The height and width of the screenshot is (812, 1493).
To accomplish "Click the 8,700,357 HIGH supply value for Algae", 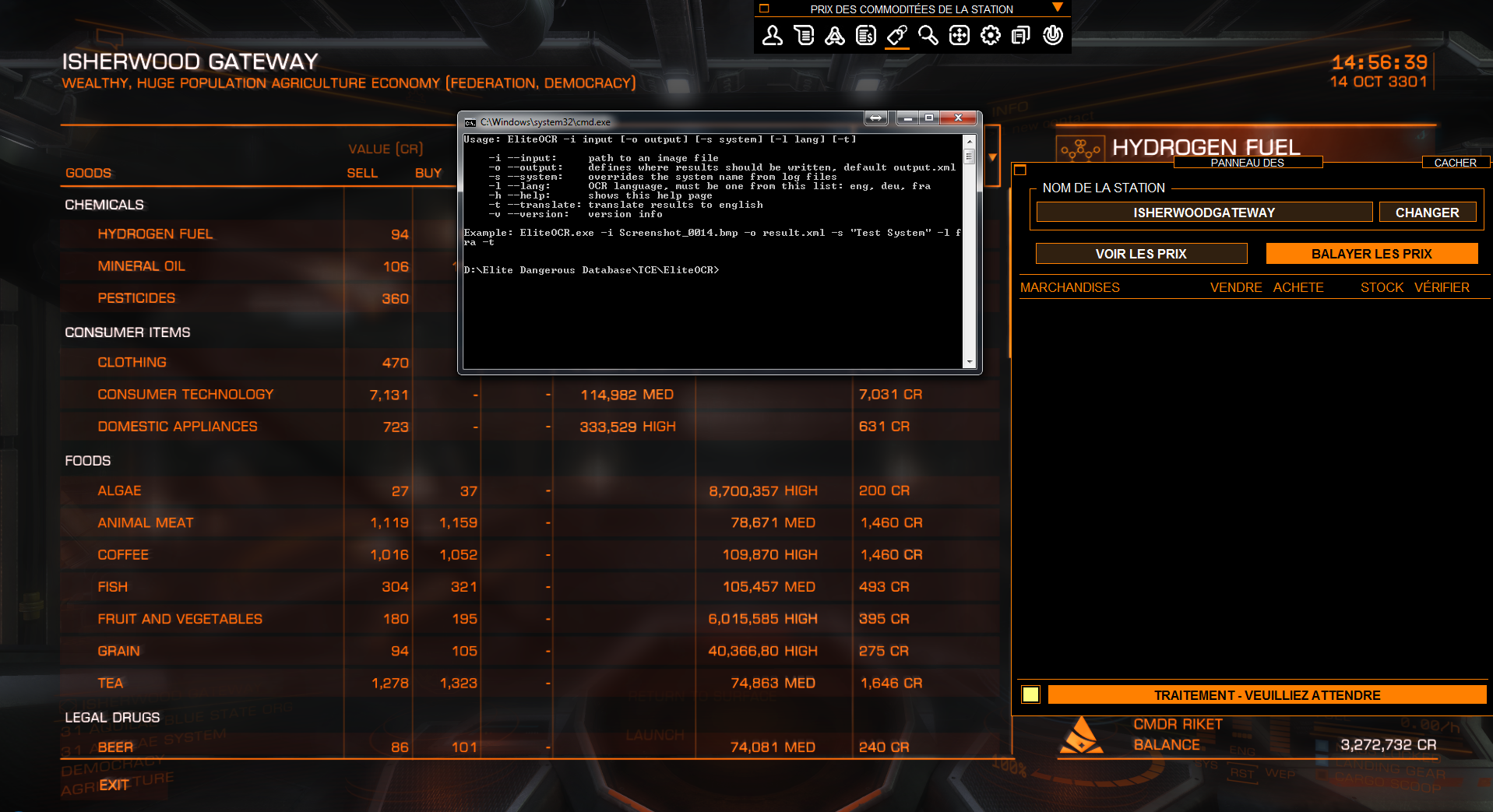I will 763,491.
